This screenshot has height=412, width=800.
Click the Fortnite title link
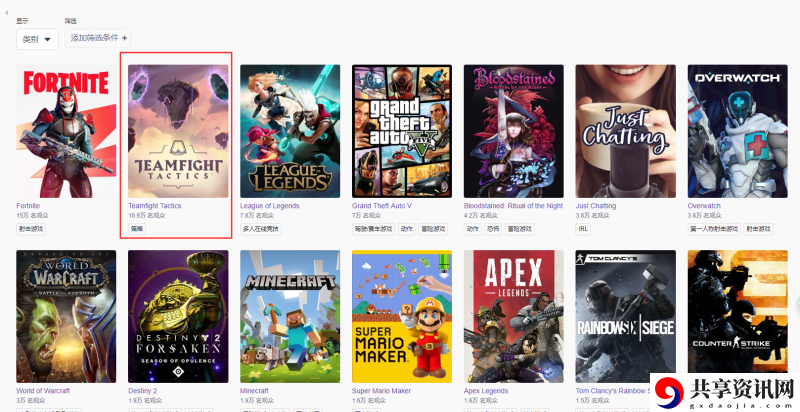click(x=28, y=206)
